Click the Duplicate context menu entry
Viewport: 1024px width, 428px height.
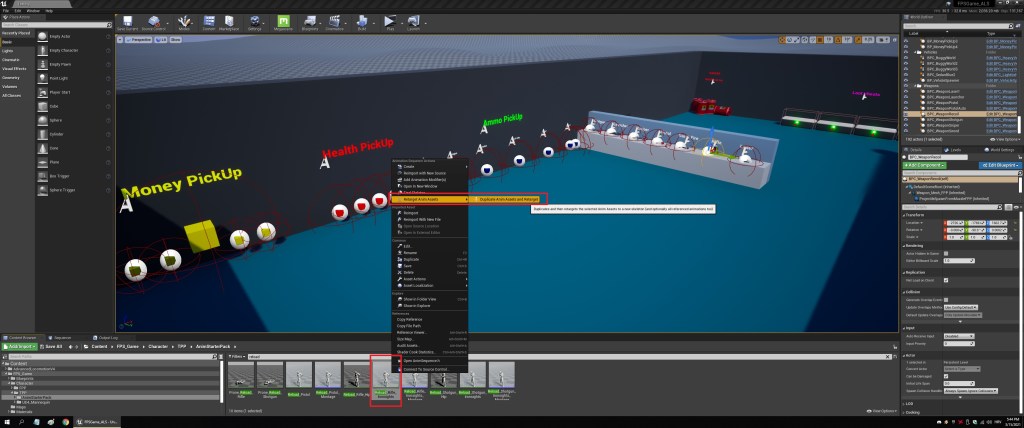410,257
